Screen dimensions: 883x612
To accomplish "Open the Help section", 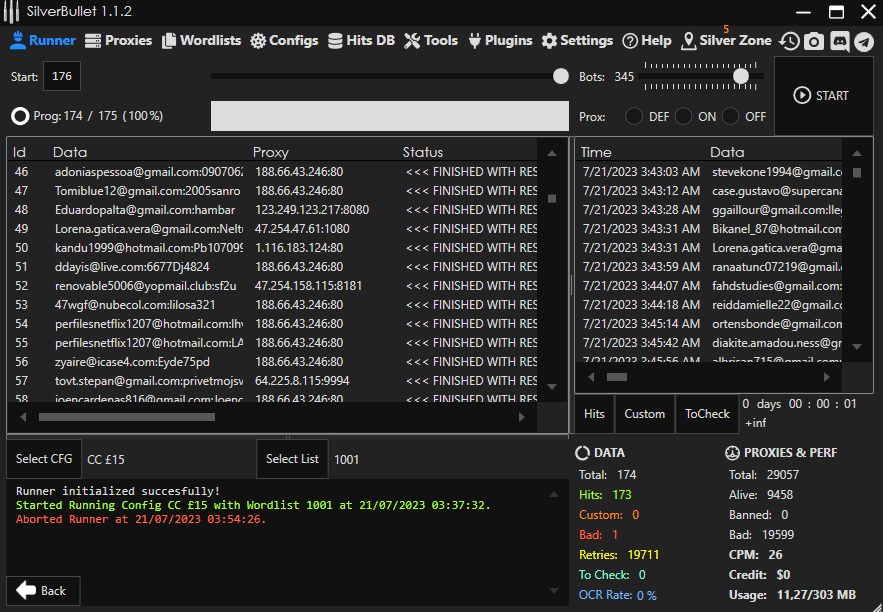I will pyautogui.click(x=646, y=41).
